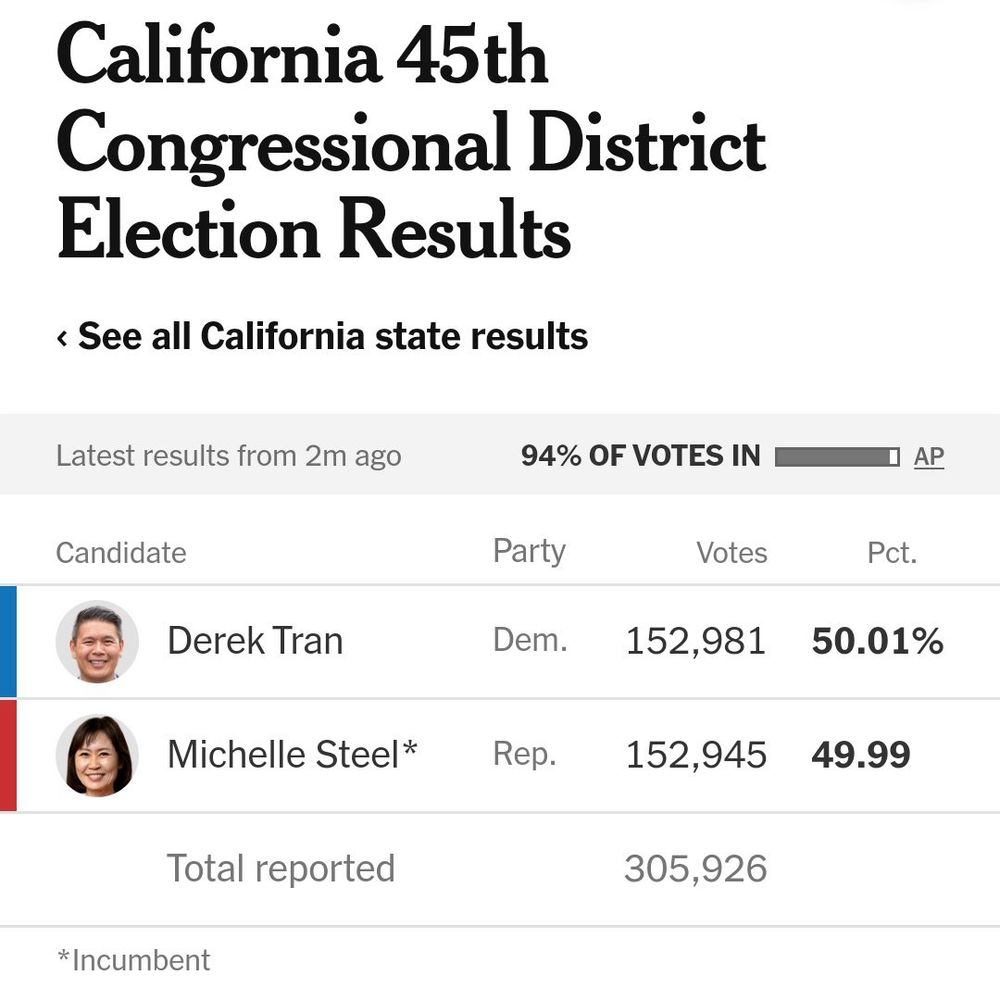
Task: Open See all California state results link
Action: 332,337
